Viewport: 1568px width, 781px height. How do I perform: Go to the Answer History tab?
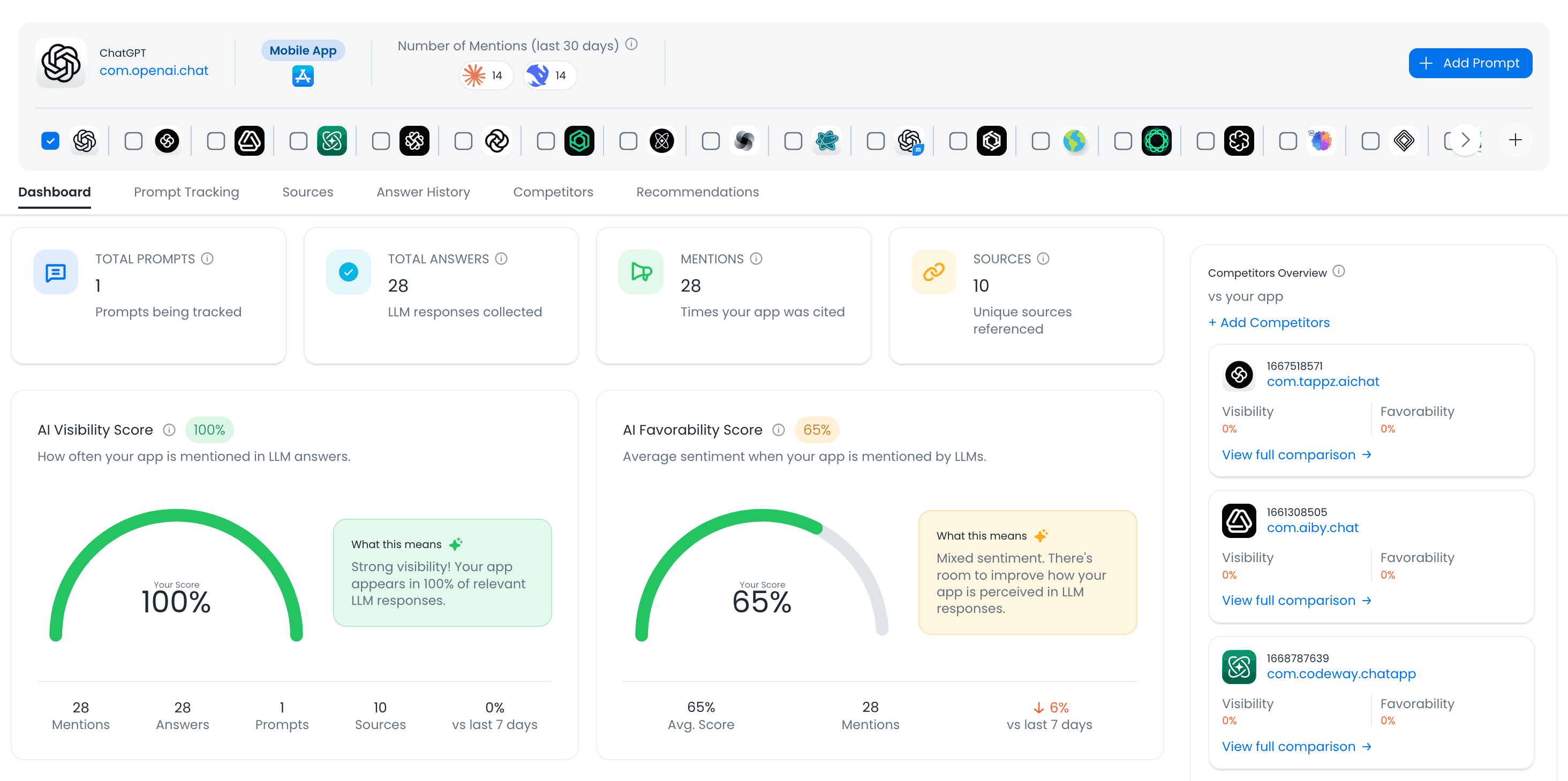point(423,192)
